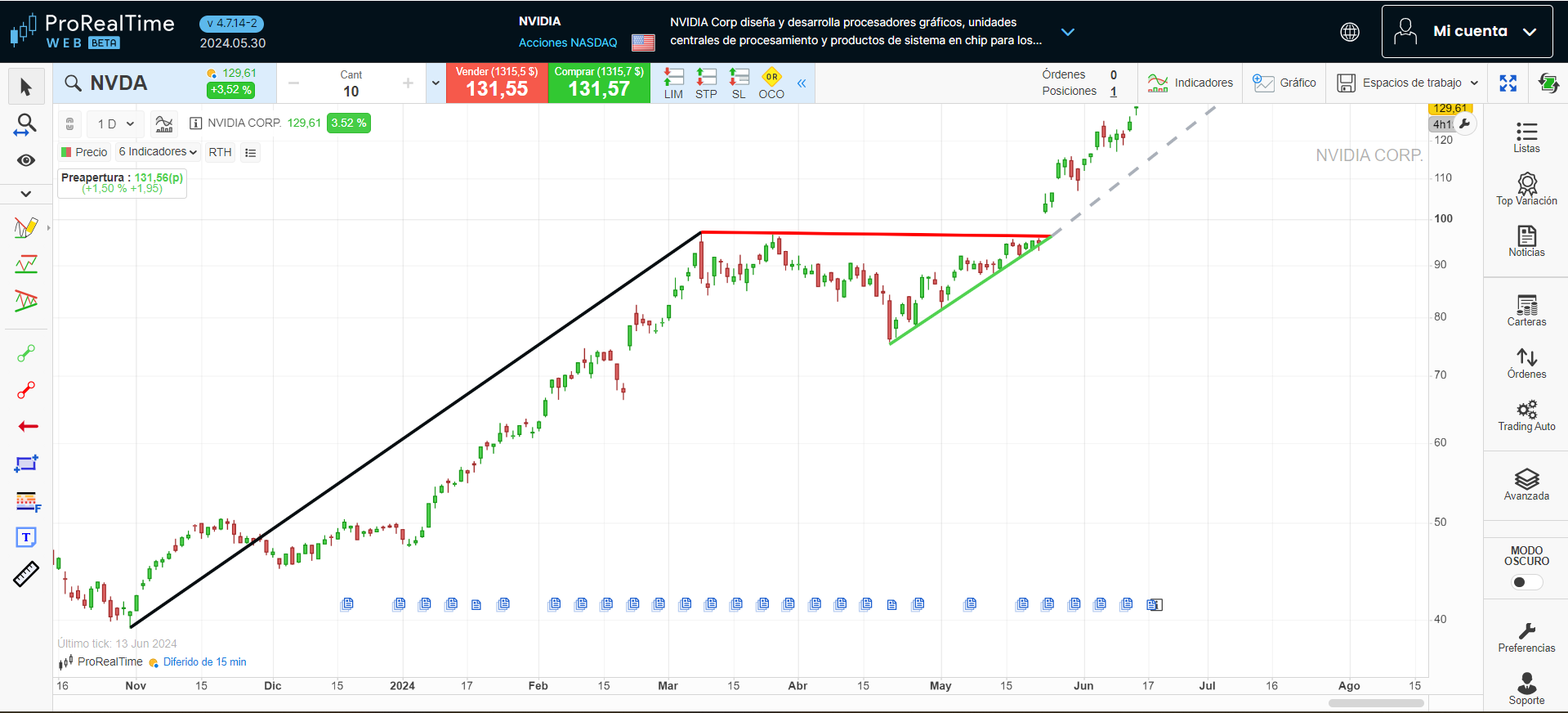Open the Trading Auto panel
Screen dimensions: 1568x713
[1526, 415]
